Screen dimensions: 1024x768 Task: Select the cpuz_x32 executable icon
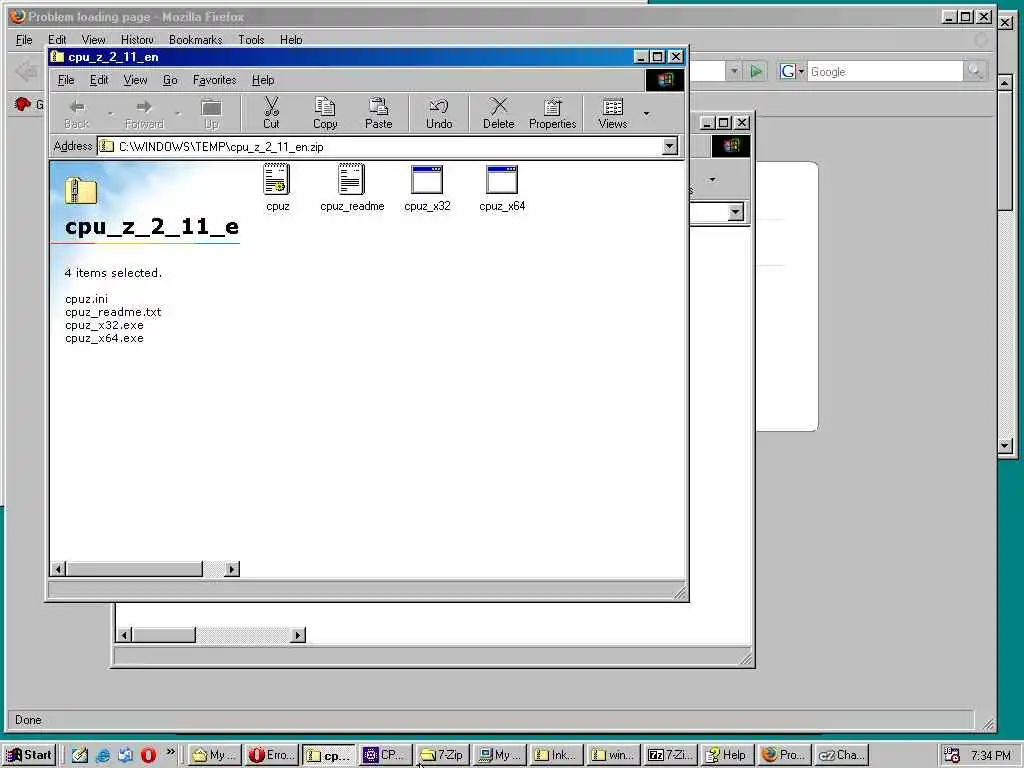(x=427, y=180)
